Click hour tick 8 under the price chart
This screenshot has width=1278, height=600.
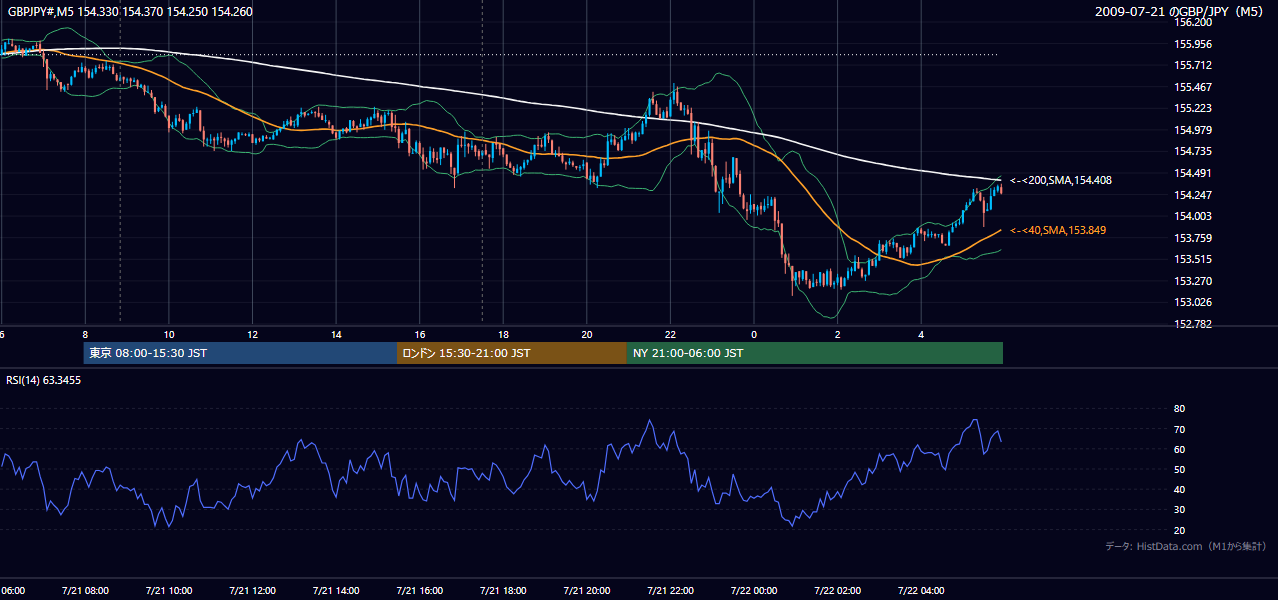point(85,335)
